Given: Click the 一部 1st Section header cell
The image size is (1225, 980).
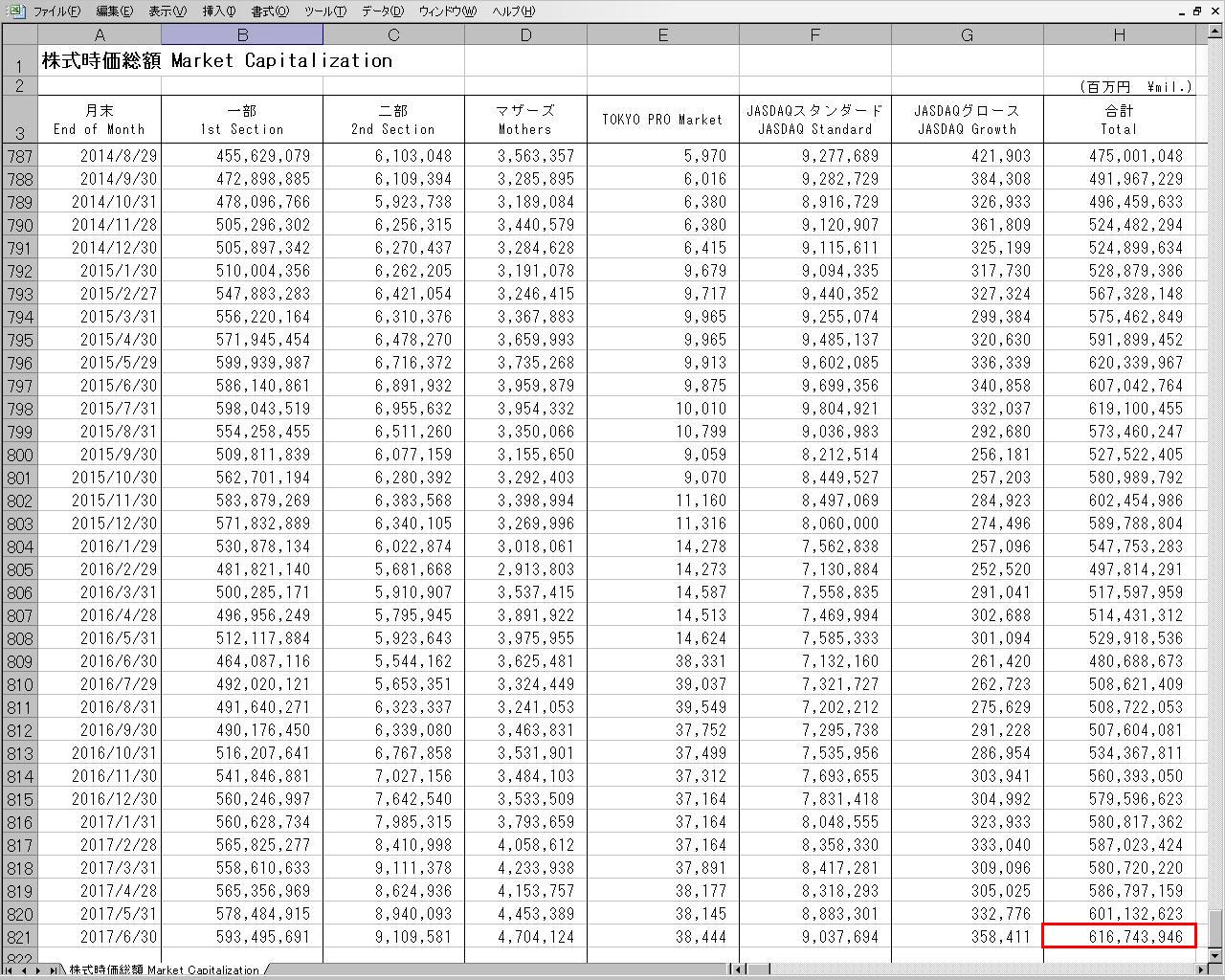Looking at the screenshot, I should point(242,120).
